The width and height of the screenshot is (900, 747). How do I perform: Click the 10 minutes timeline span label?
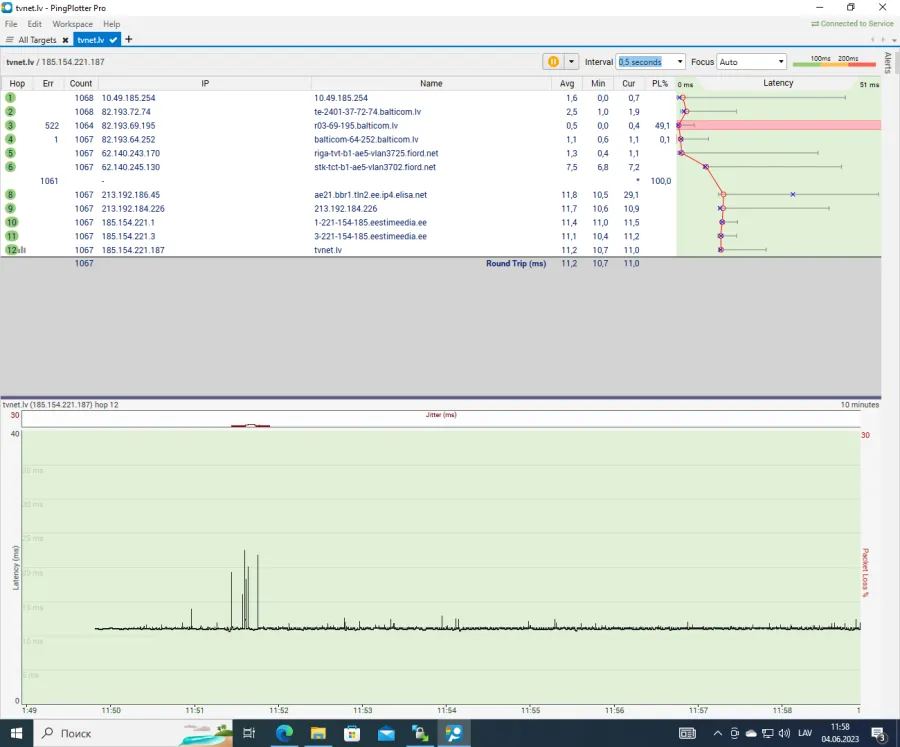860,405
